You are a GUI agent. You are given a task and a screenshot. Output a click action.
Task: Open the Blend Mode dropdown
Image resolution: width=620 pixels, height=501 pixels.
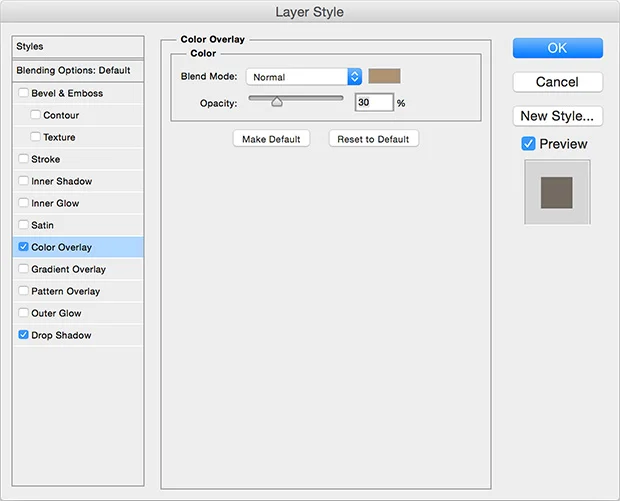[304, 77]
